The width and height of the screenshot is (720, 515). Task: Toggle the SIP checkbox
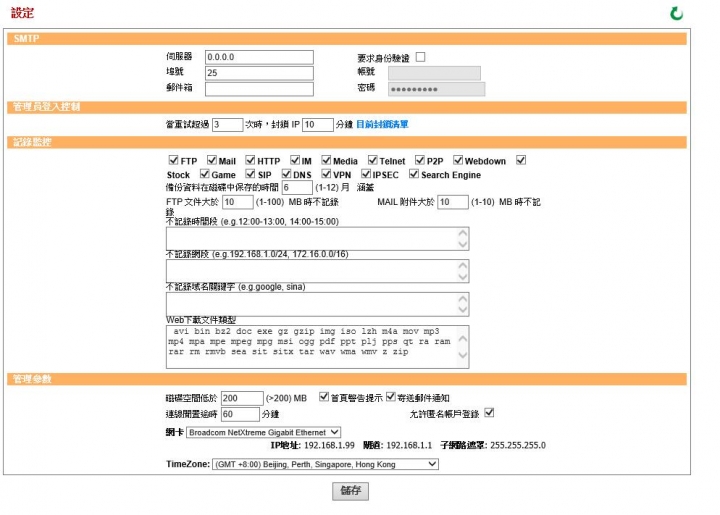250,174
